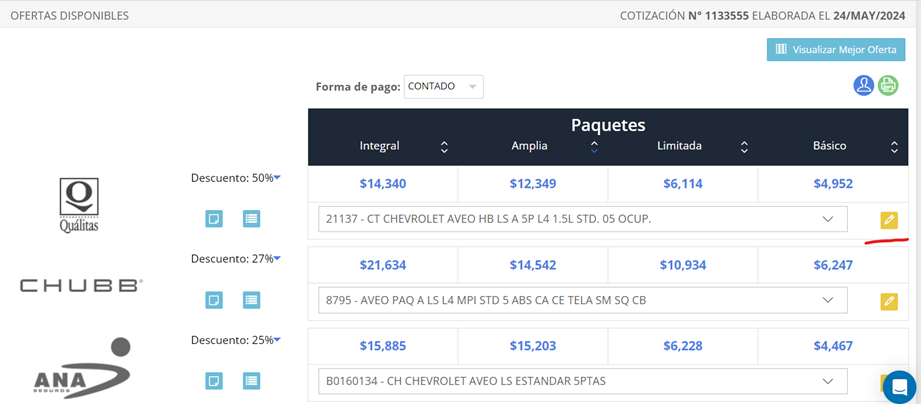Image resolution: width=921 pixels, height=404 pixels.
Task: Select Quálitas Integral price $14,340
Action: coord(383,184)
